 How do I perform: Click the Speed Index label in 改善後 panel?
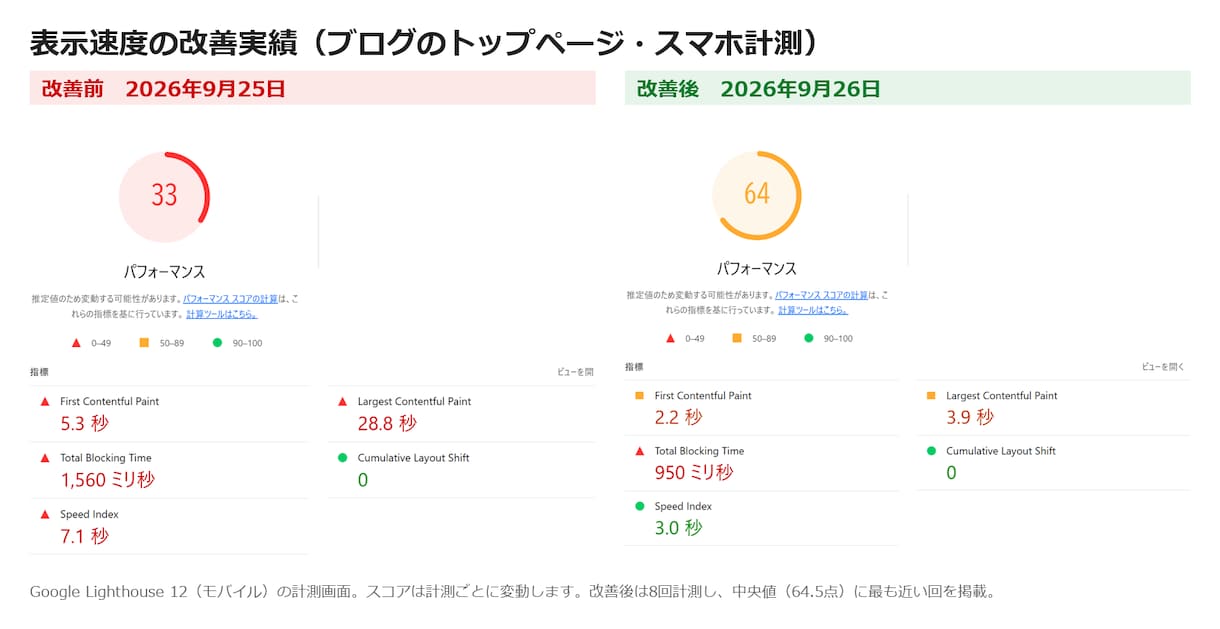683,506
